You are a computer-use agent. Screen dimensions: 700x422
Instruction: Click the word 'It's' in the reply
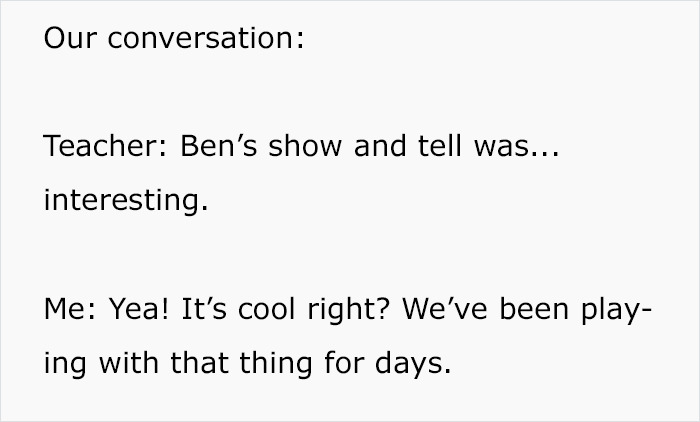(204, 309)
